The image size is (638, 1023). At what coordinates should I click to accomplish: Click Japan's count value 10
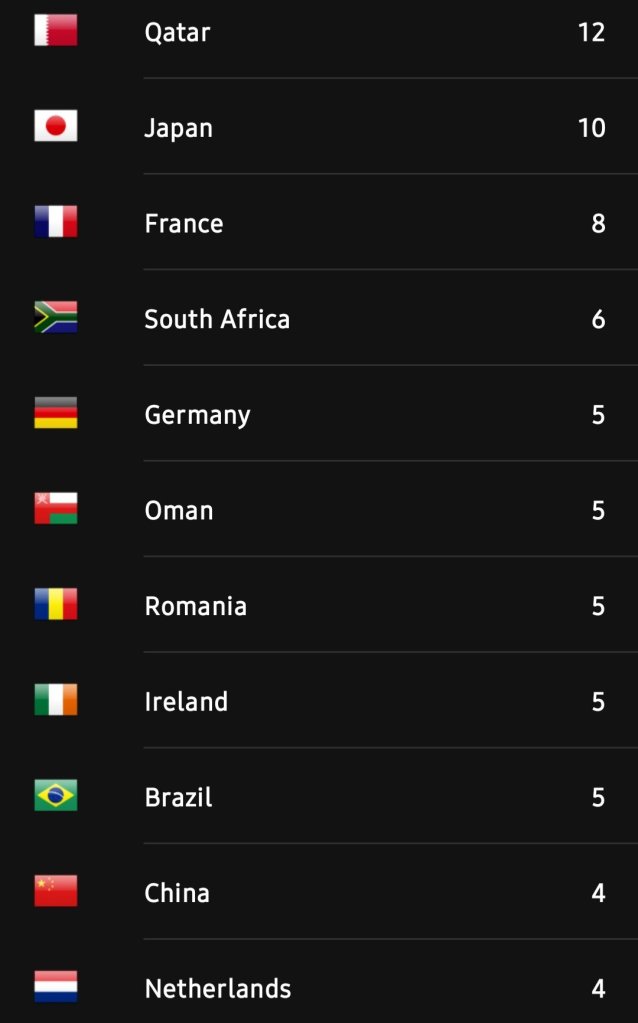[x=591, y=128]
